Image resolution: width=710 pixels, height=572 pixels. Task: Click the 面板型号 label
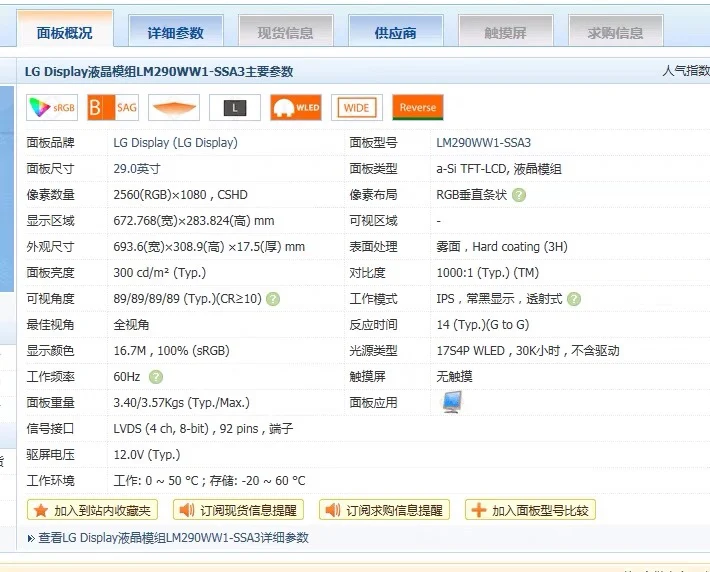[x=373, y=143]
